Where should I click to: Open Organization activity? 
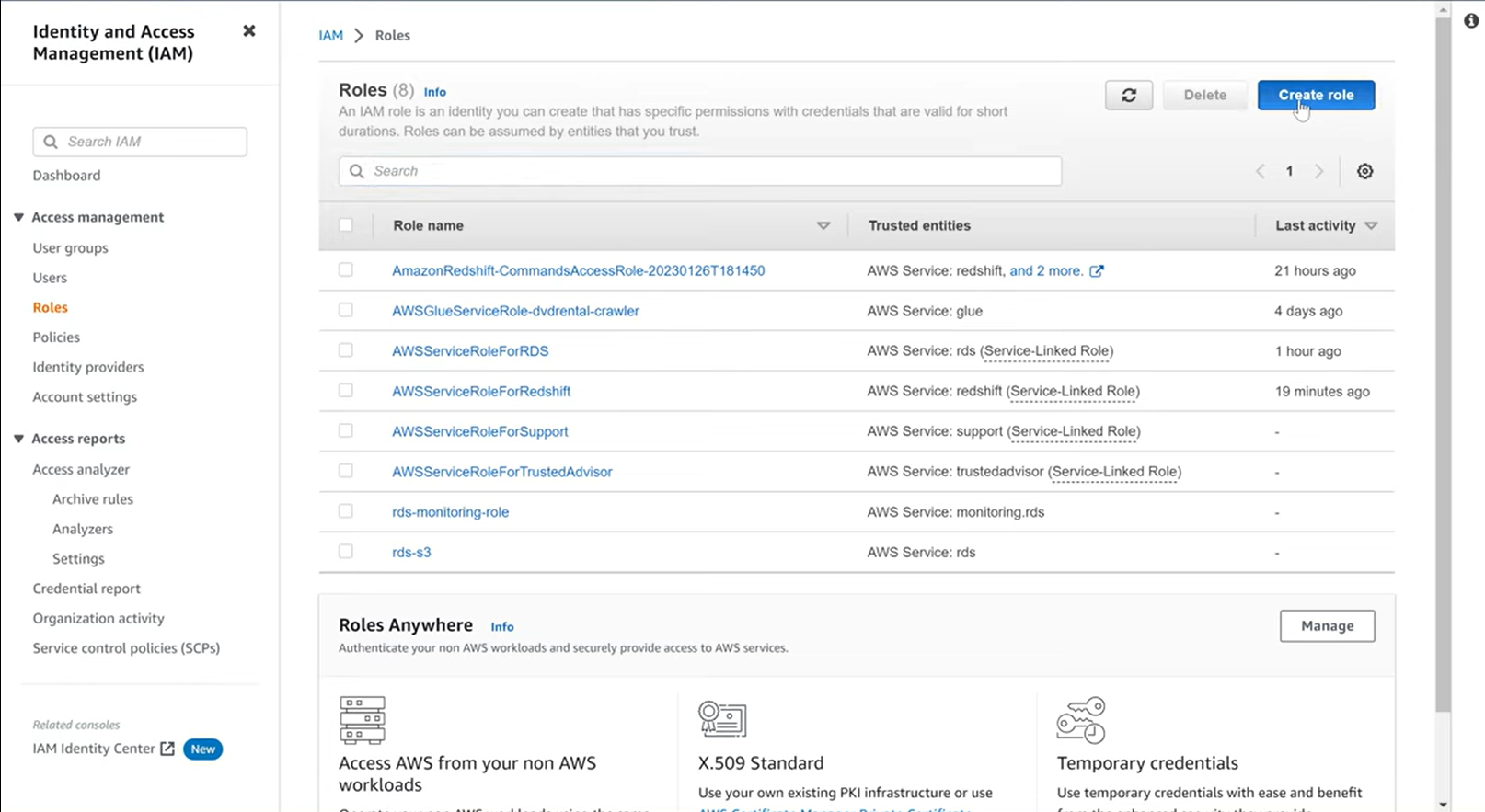tap(98, 619)
